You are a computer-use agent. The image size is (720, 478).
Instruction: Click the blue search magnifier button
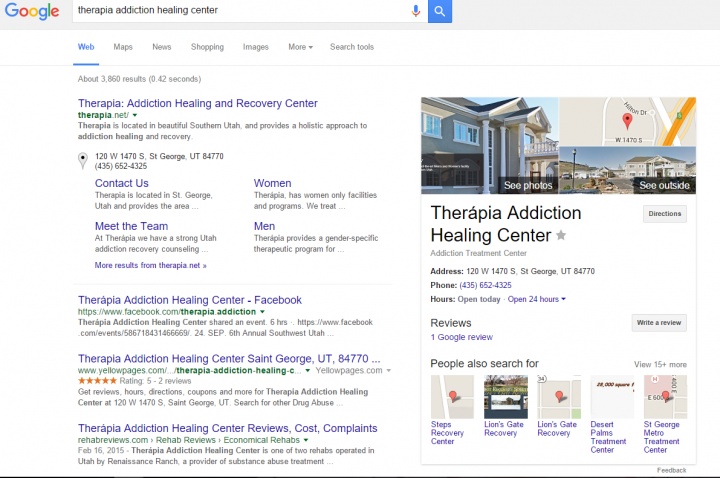(x=440, y=11)
